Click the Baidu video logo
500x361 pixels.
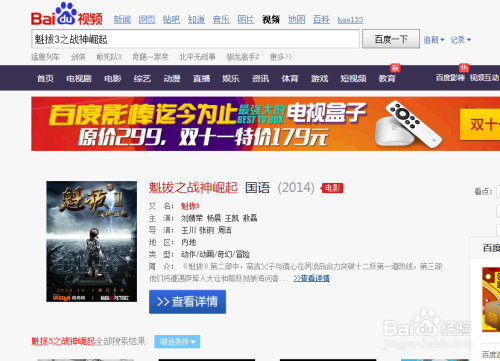(67, 15)
